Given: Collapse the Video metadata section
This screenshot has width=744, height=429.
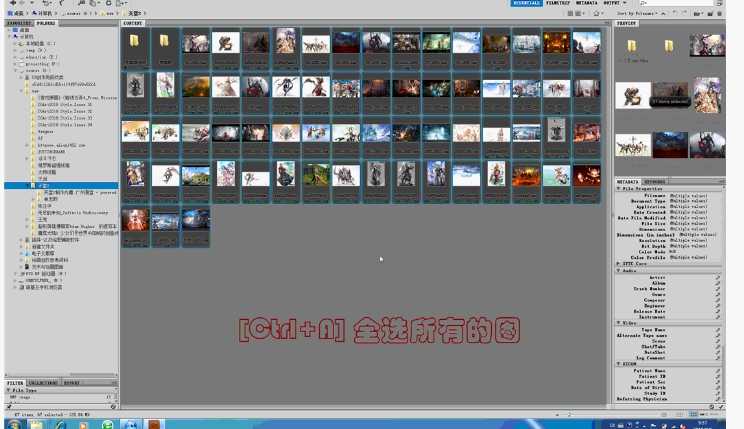Looking at the screenshot, I should coord(619,323).
